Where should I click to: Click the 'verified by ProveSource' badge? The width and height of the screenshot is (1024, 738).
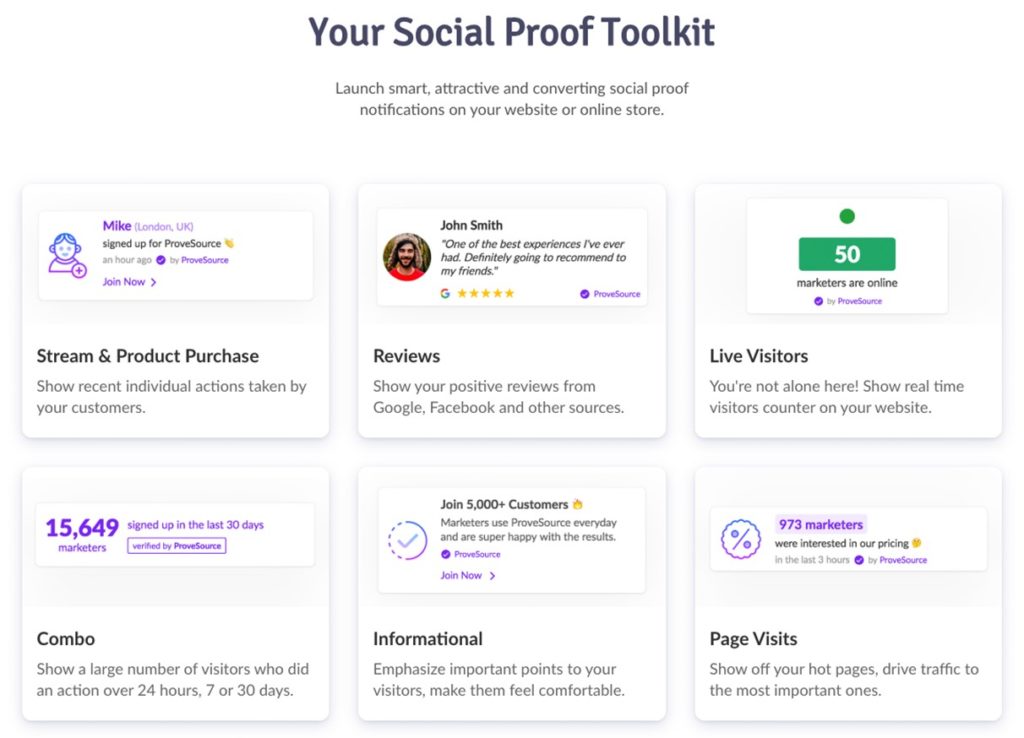point(177,545)
